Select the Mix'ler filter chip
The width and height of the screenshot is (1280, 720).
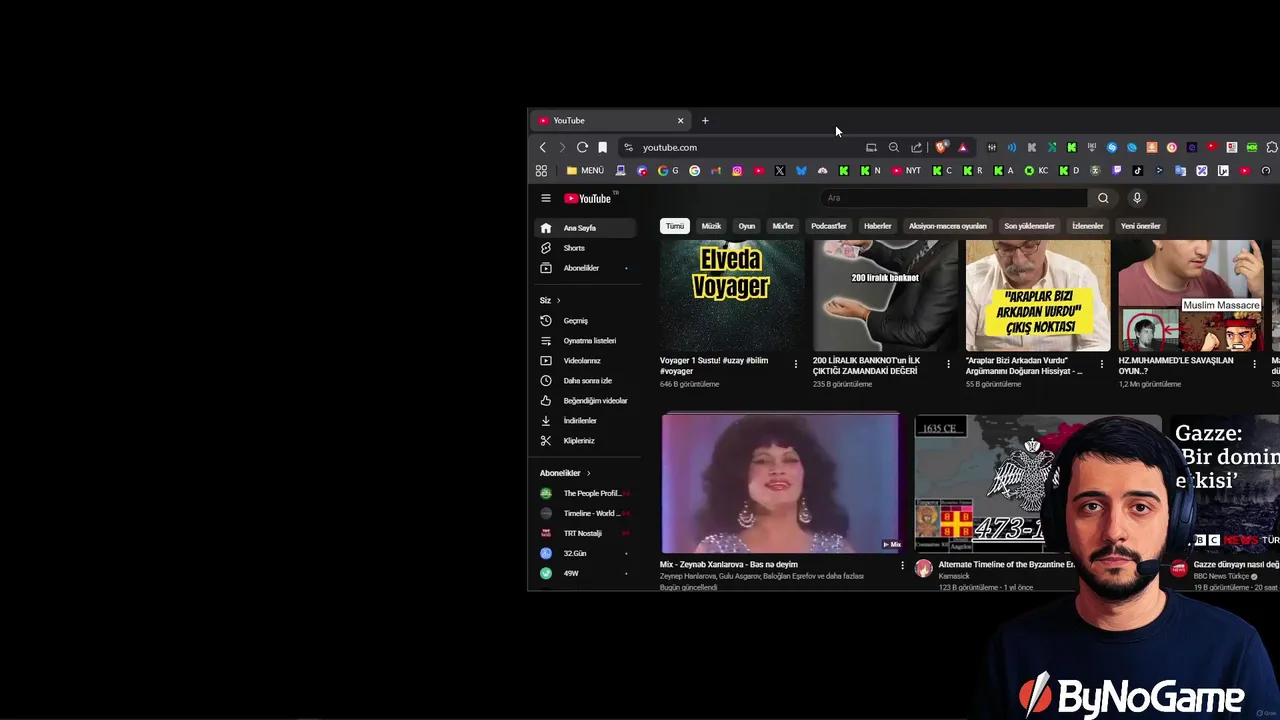[x=783, y=226]
